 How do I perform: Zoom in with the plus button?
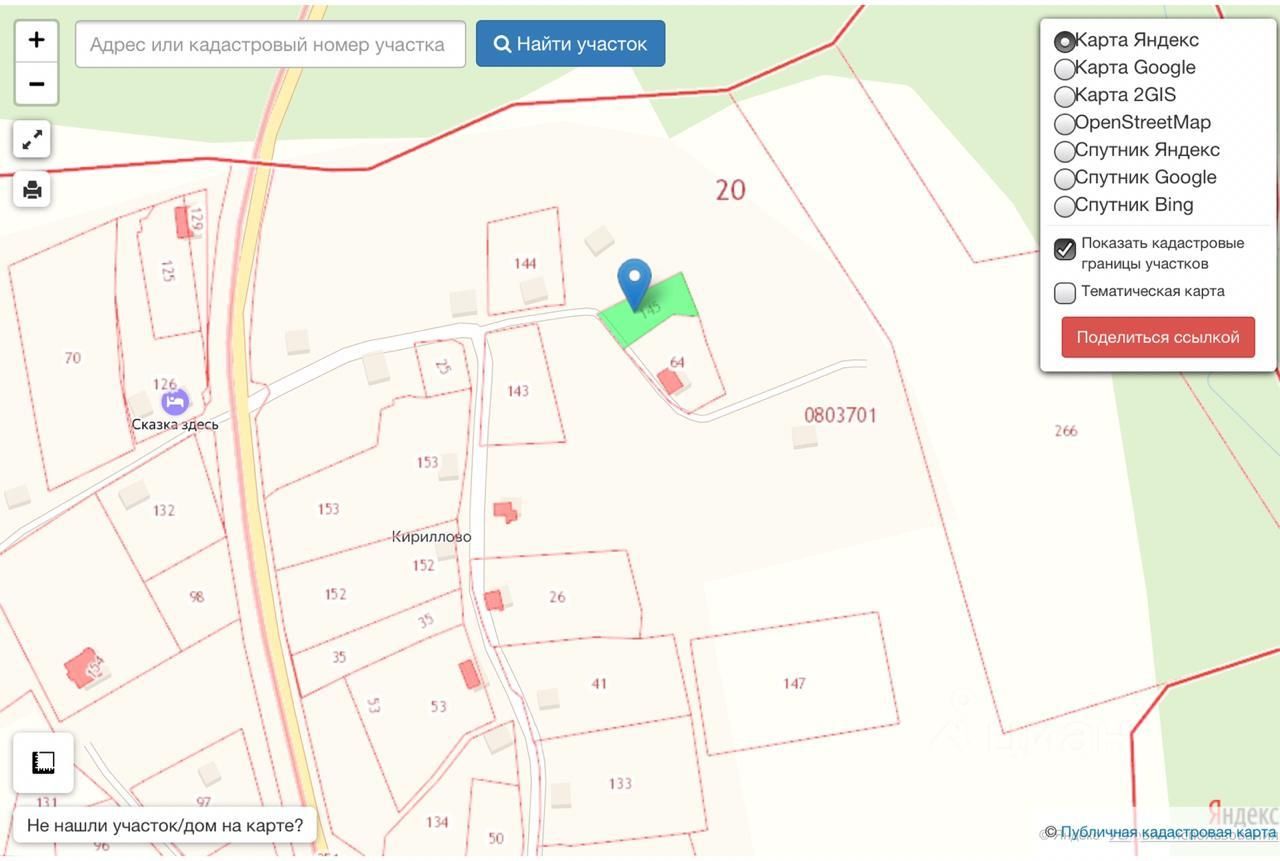click(37, 40)
